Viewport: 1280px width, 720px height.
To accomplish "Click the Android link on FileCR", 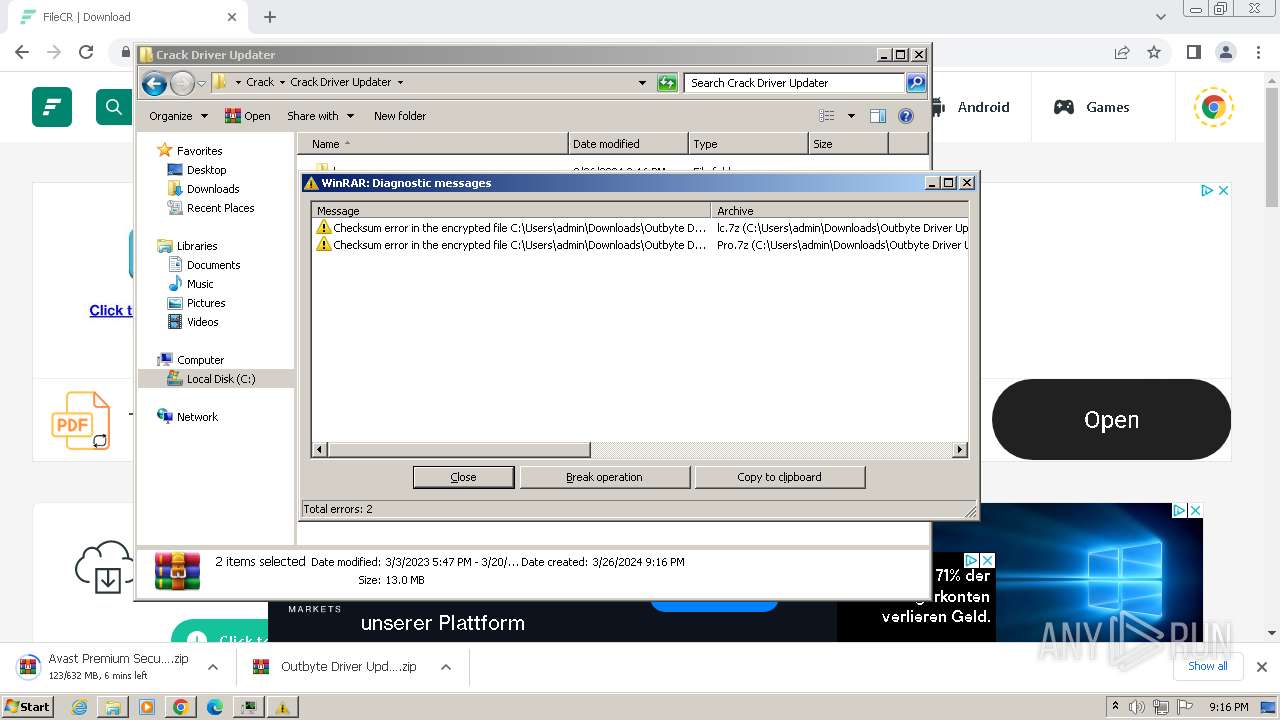I will pos(971,107).
